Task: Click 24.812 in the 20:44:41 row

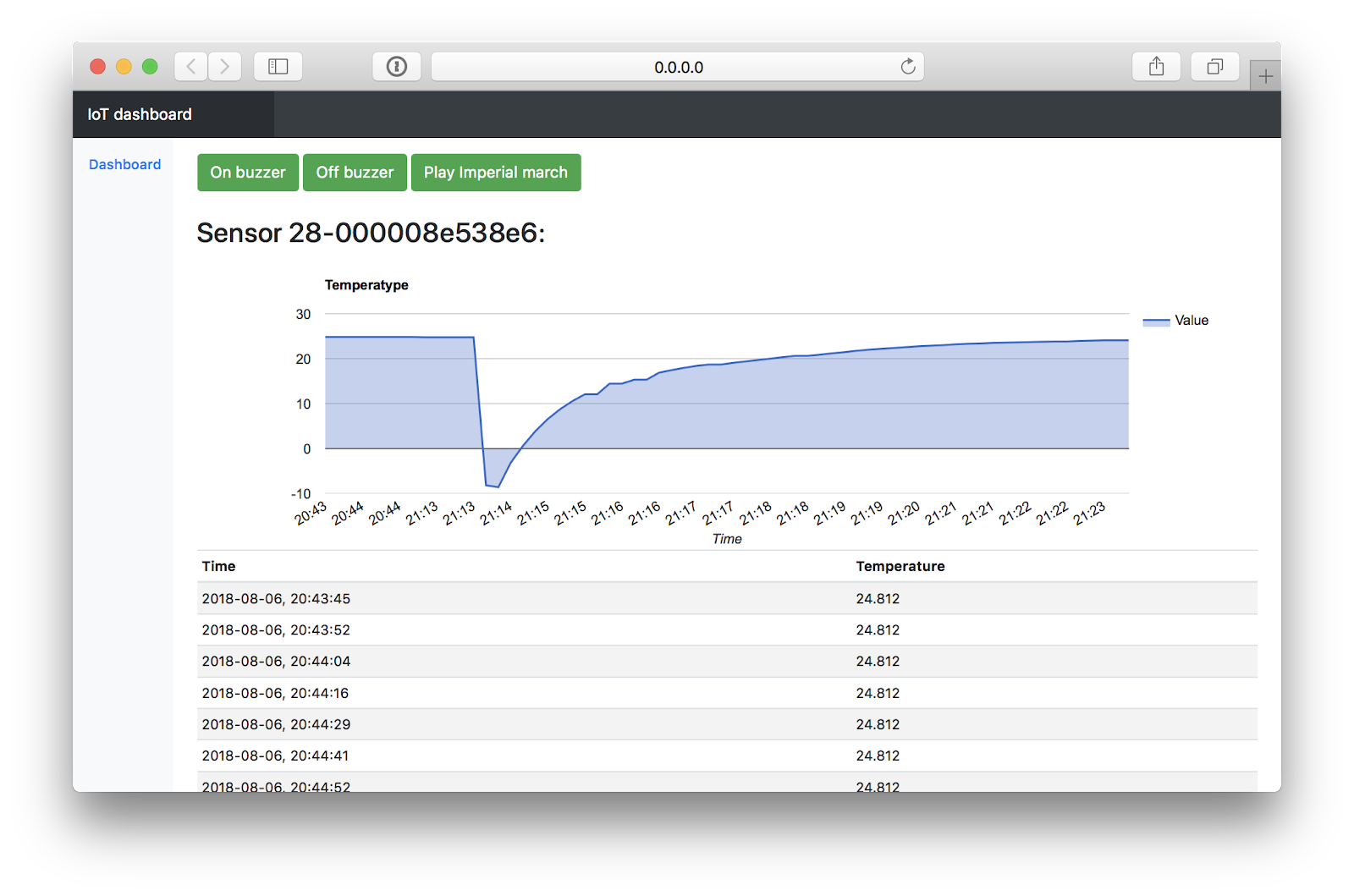Action: (878, 756)
